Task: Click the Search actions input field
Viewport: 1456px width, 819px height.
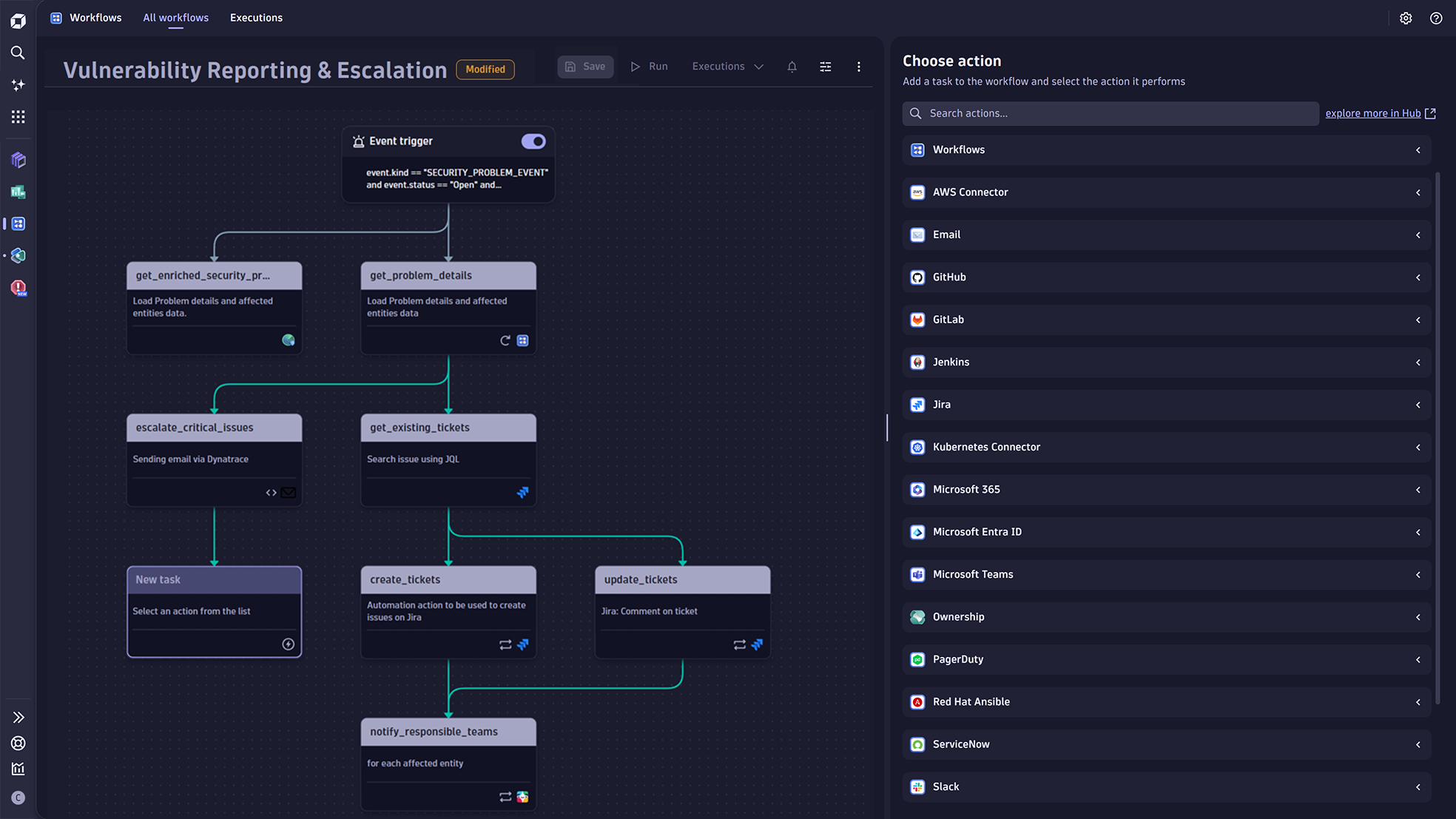Action: (x=1110, y=113)
